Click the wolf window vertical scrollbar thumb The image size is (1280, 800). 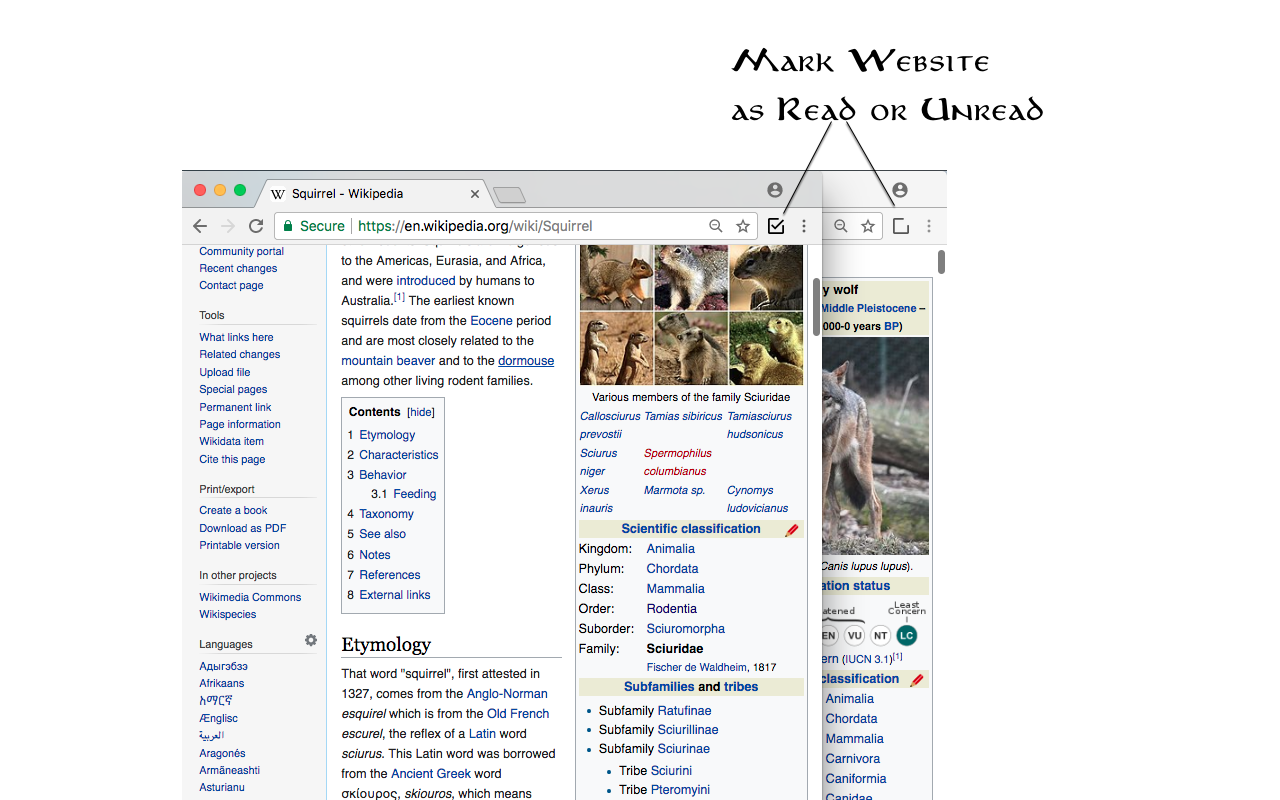click(x=941, y=262)
